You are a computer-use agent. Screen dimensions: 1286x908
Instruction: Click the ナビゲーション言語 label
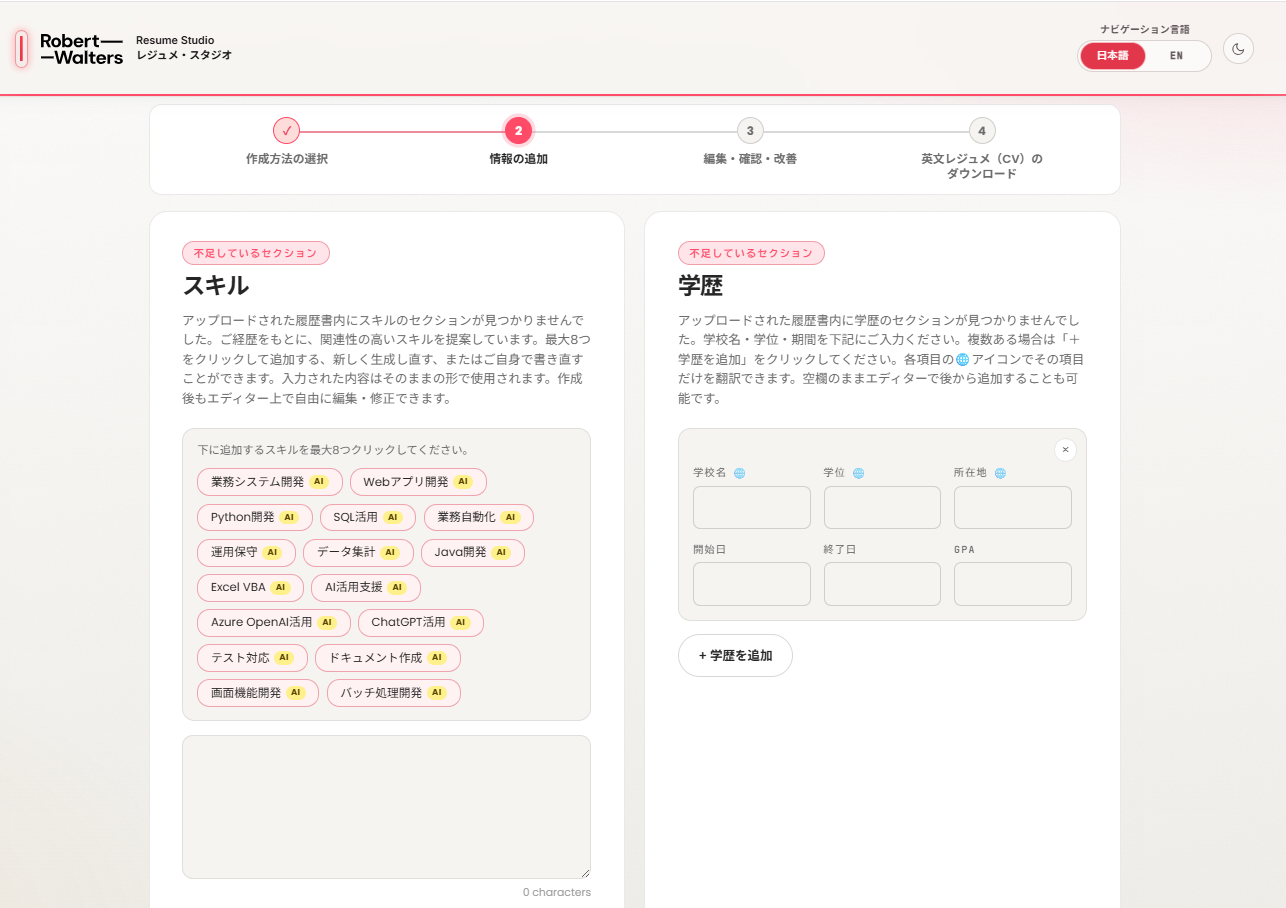(1144, 29)
